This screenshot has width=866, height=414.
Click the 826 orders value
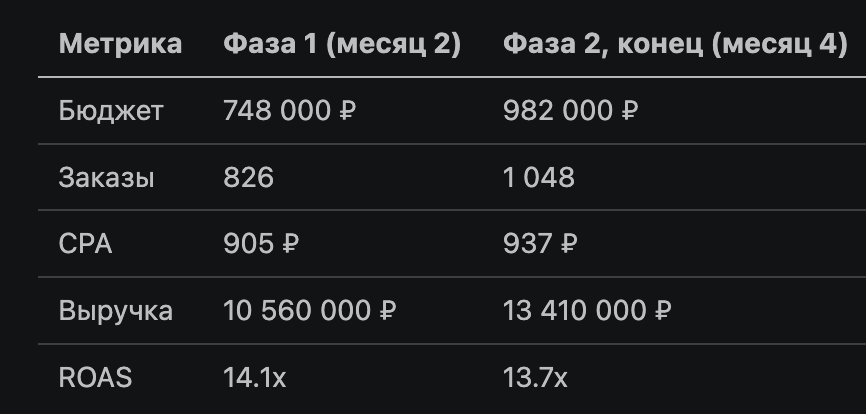click(x=248, y=178)
